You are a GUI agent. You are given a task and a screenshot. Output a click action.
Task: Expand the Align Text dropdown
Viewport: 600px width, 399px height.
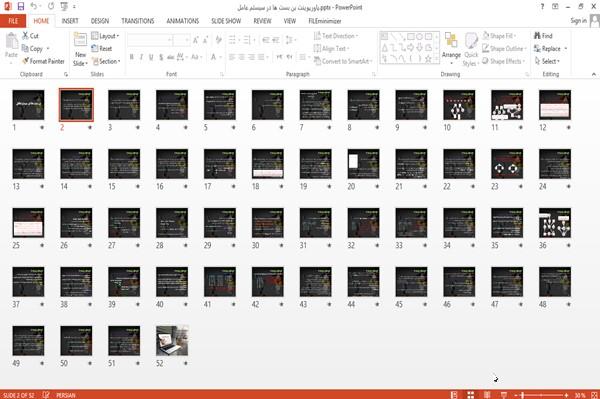pos(331,49)
